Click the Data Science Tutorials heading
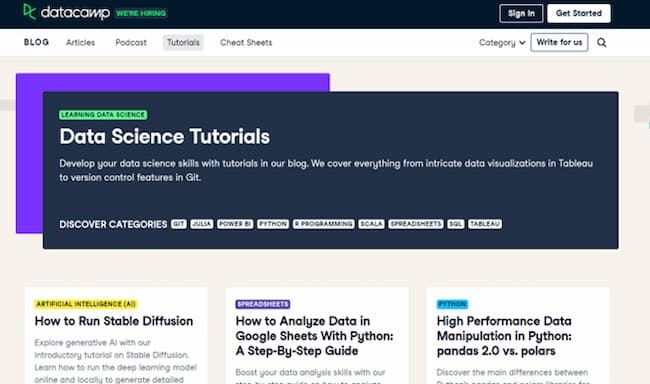This screenshot has width=650, height=384. pos(165,136)
